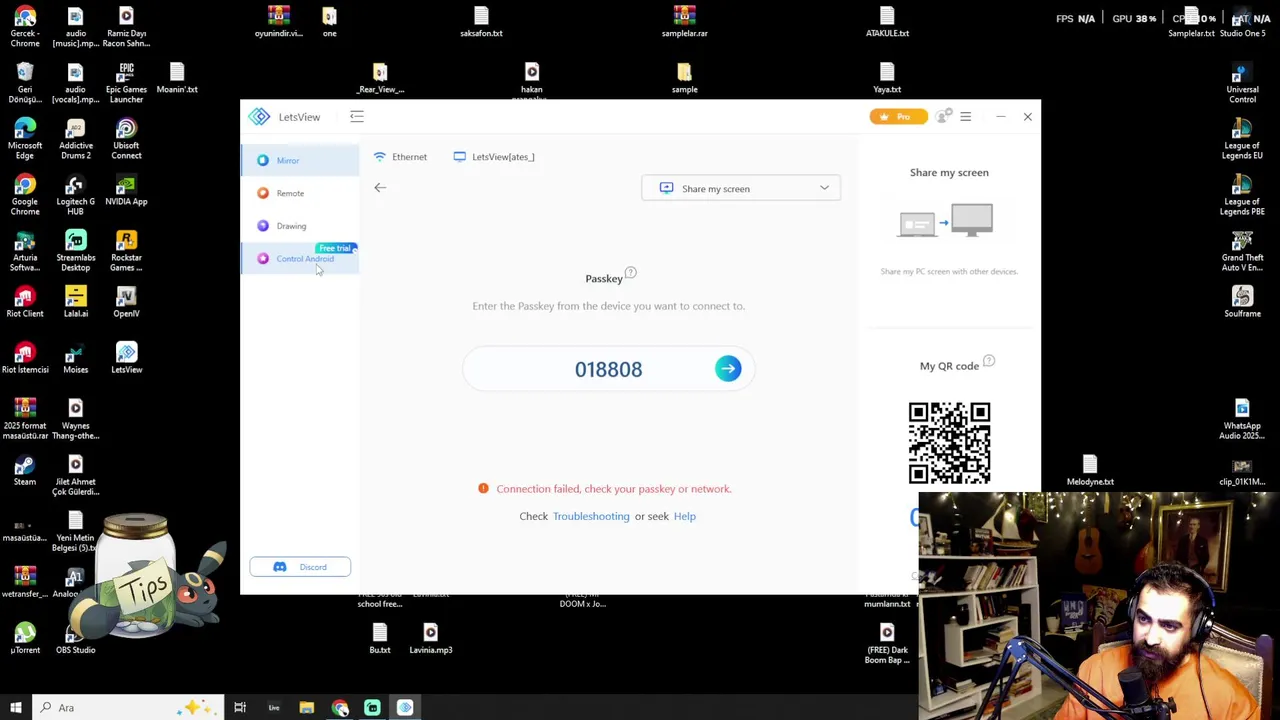Select the Universal Control desktop icon
The width and height of the screenshot is (1280, 720).
click(1242, 82)
